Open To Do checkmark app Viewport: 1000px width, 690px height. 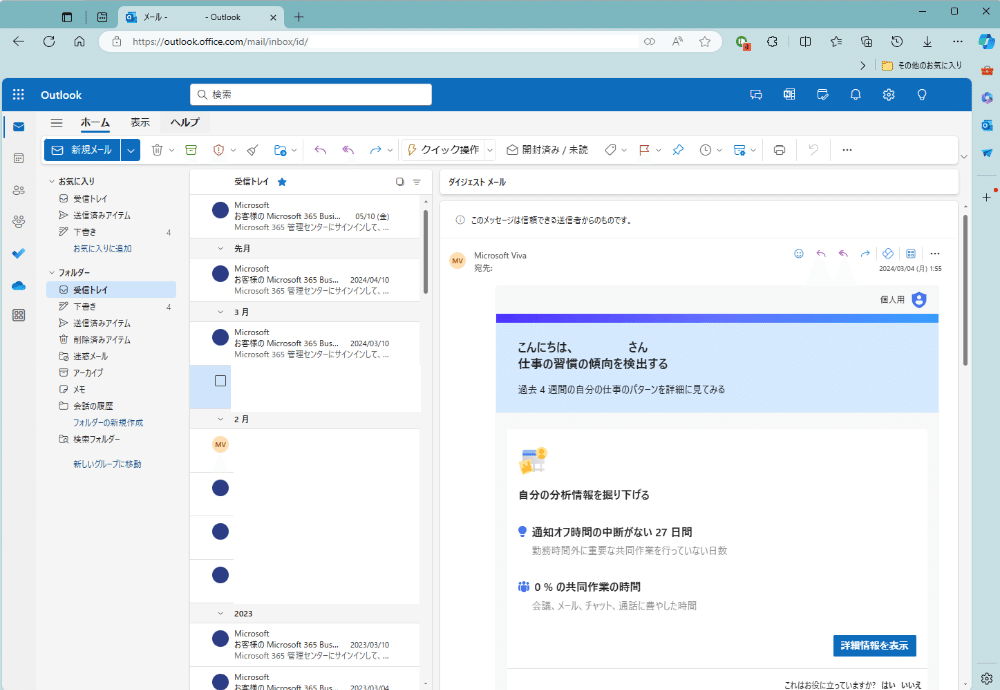tap(18, 253)
